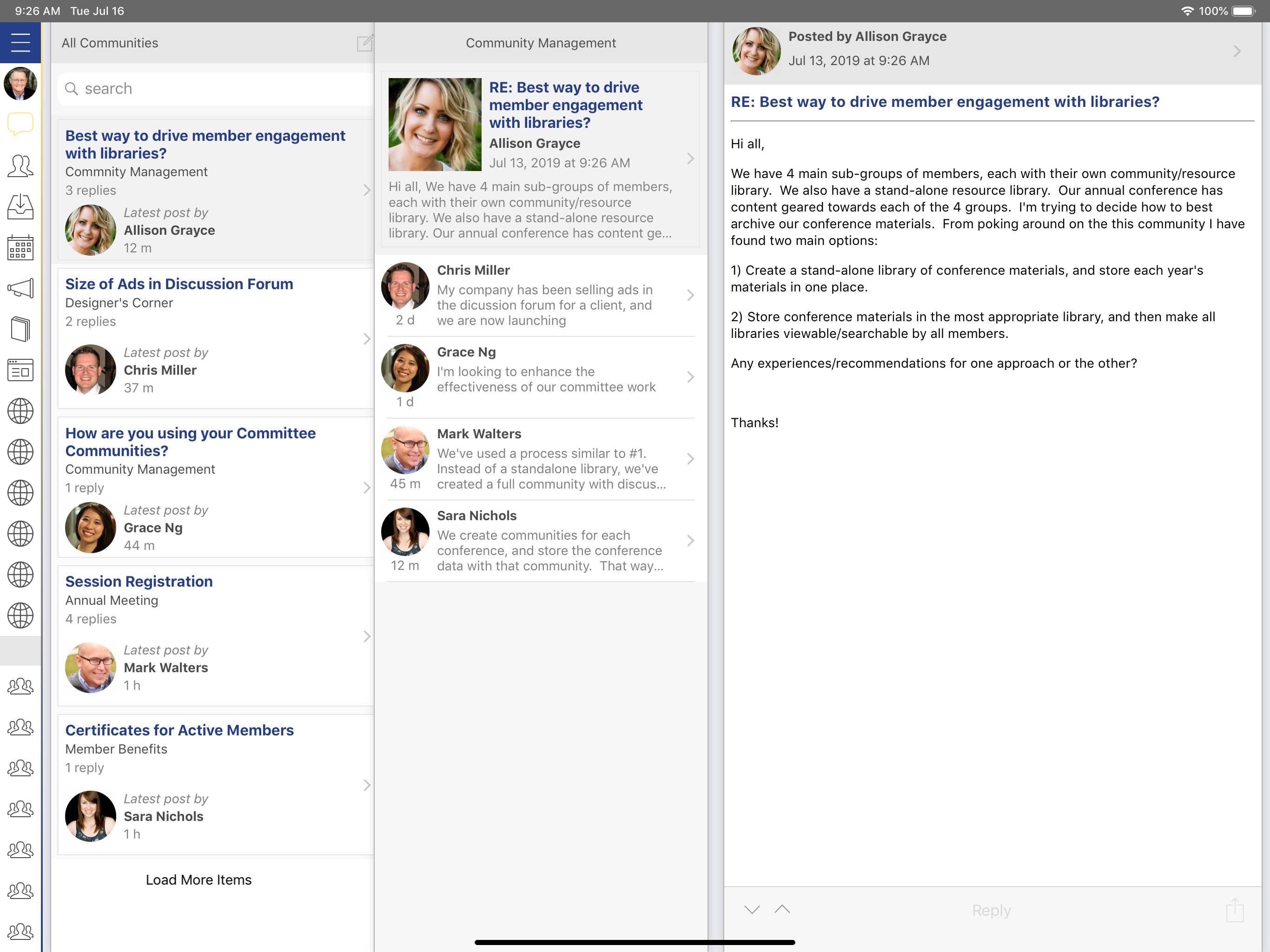Select Chris Miller's reply about selling ads
The image size is (1270, 952).
[x=540, y=295]
